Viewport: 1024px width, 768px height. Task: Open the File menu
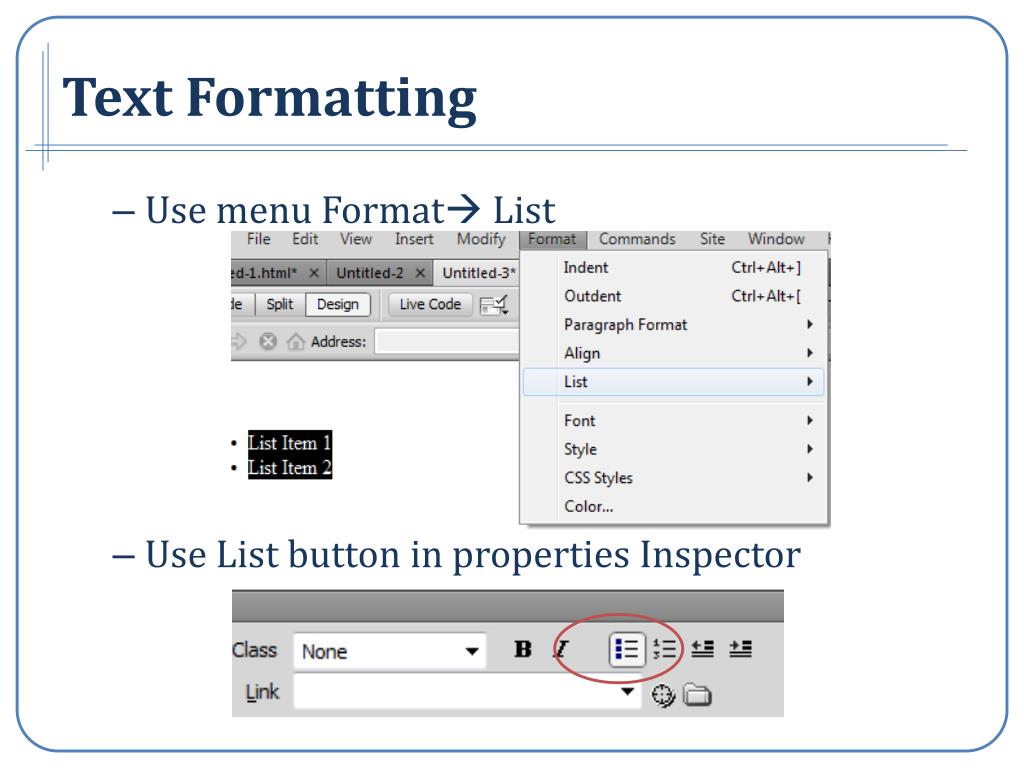[x=259, y=239]
